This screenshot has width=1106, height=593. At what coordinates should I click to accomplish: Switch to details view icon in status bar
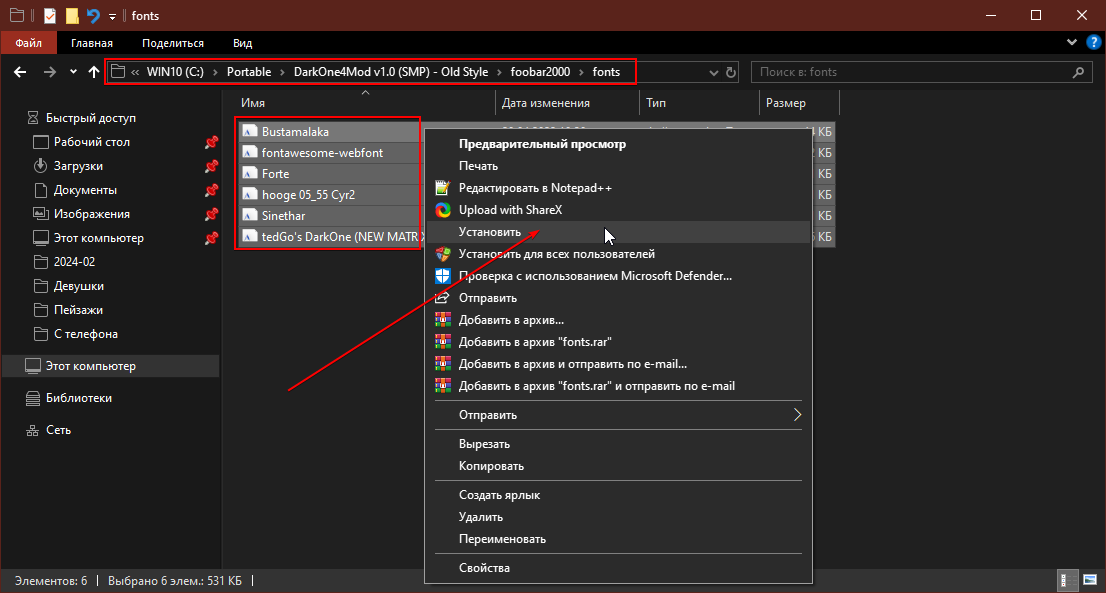pyautogui.click(x=1068, y=580)
